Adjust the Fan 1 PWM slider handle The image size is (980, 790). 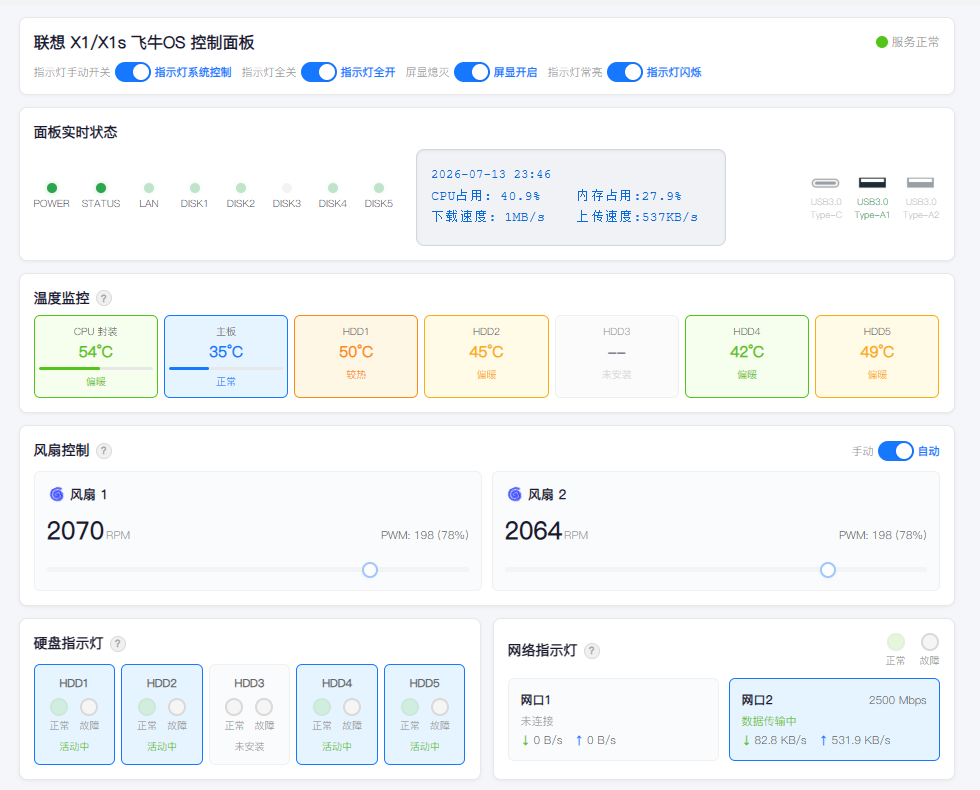tap(370, 570)
